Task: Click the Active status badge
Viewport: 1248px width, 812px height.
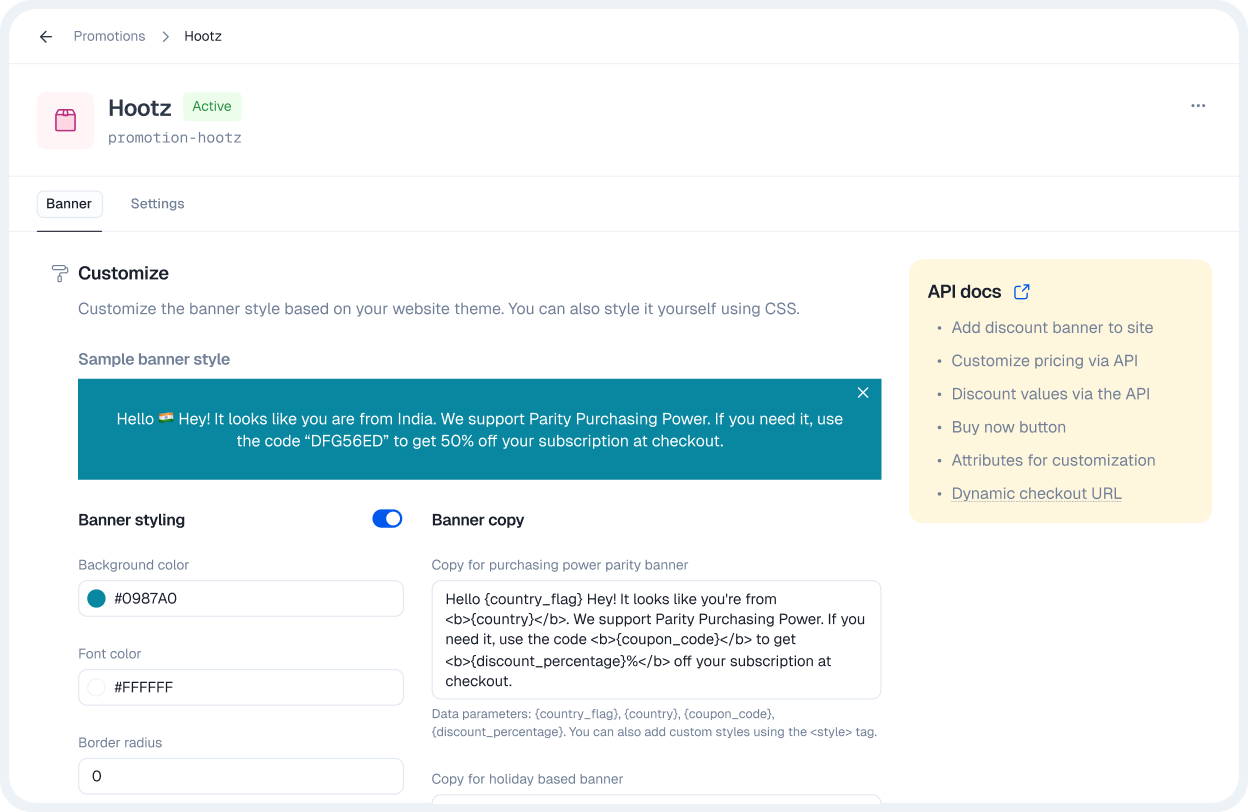Action: pyautogui.click(x=212, y=107)
